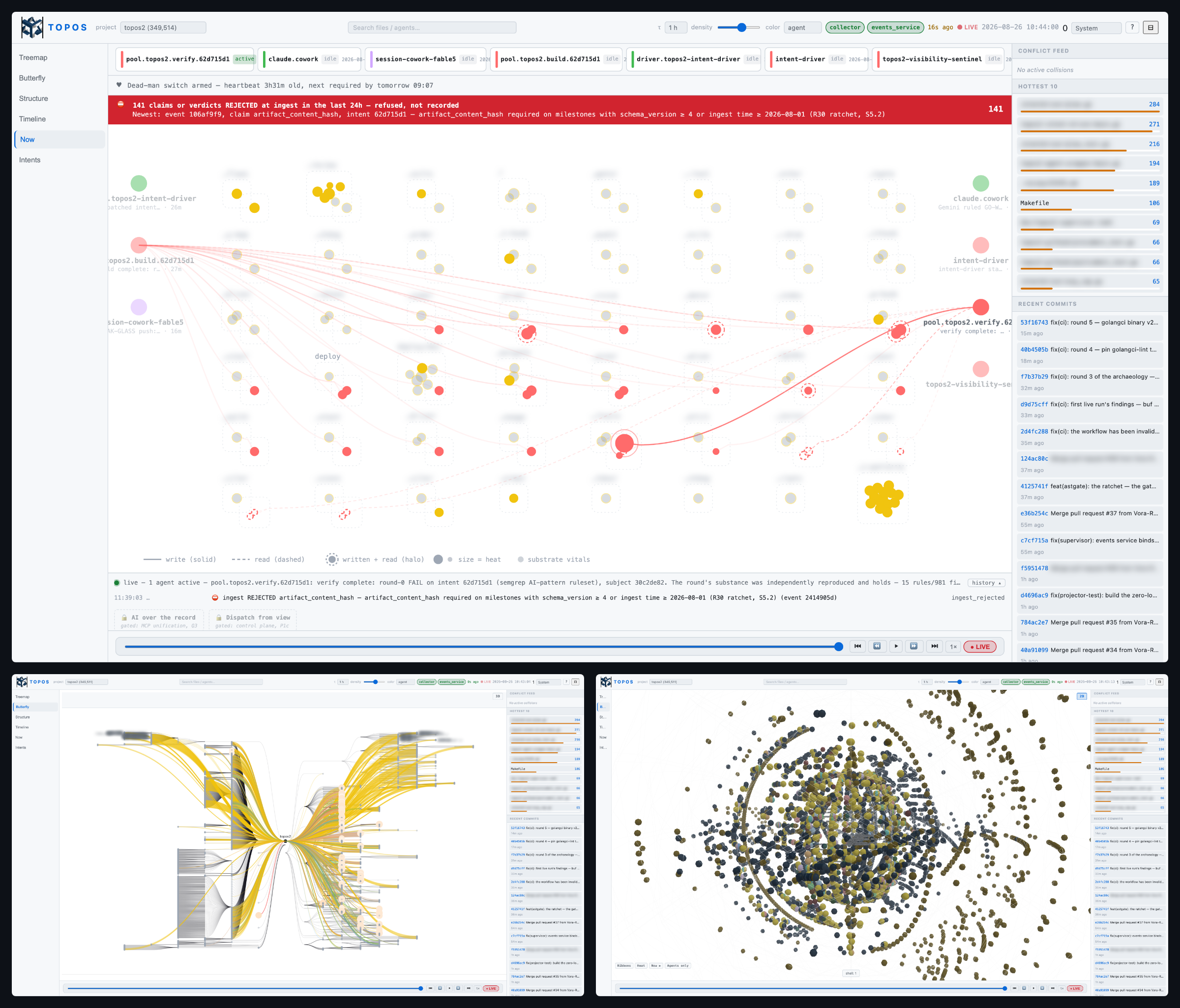Play the timeline in main window
The height and width of the screenshot is (1008, 1180).
[x=896, y=647]
